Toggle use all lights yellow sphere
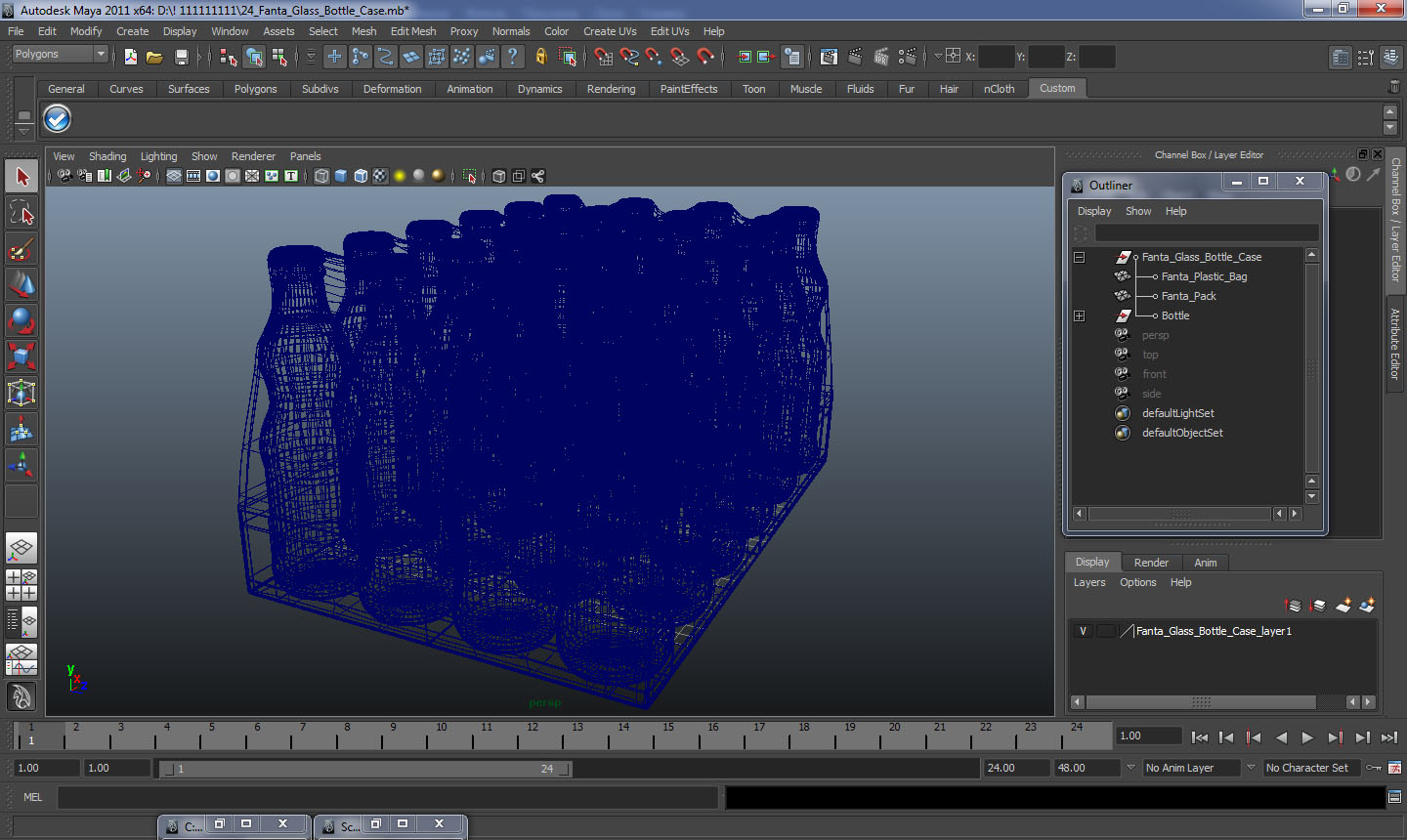This screenshot has width=1407, height=840. pos(400,176)
